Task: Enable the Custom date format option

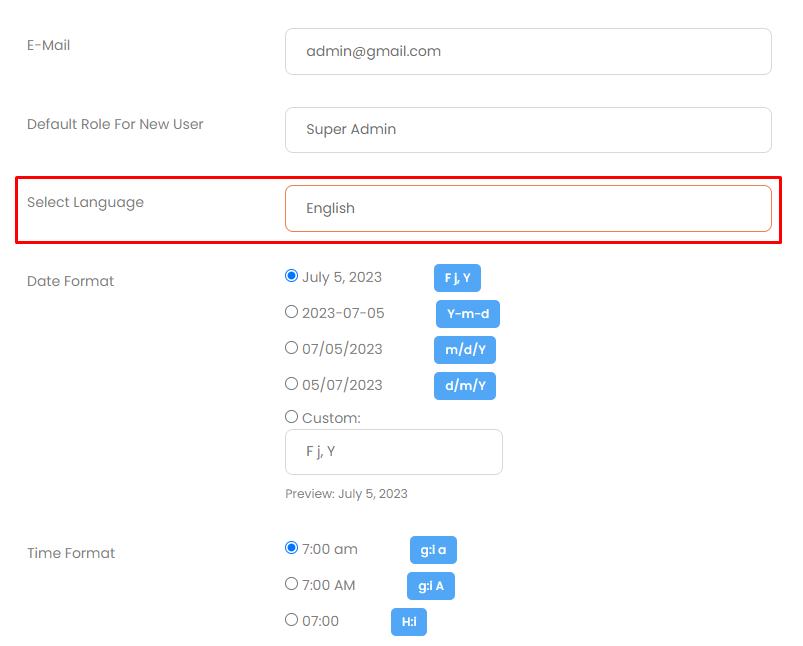Action: click(292, 417)
